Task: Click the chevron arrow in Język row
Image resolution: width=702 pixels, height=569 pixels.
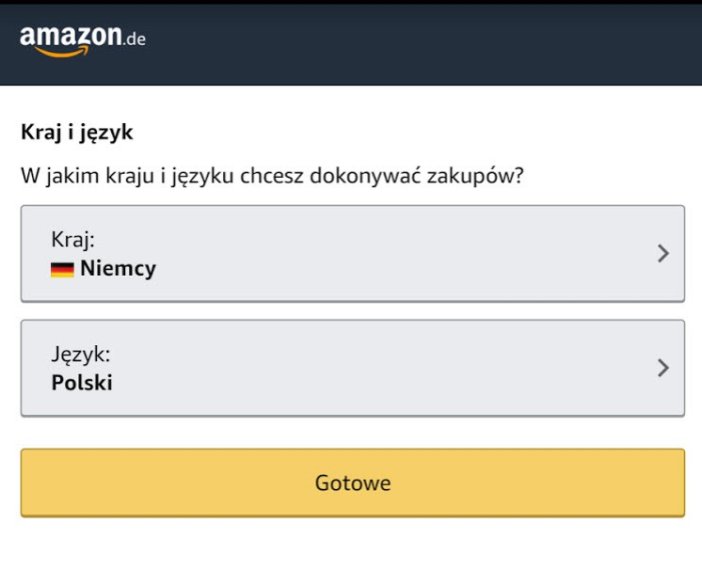Action: 663,368
